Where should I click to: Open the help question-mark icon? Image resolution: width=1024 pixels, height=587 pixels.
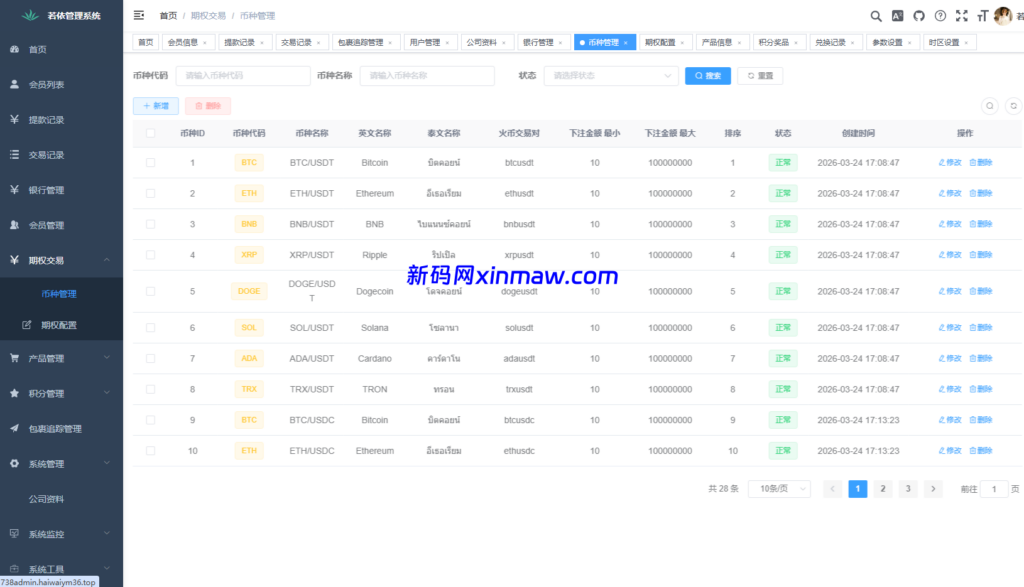pos(940,16)
